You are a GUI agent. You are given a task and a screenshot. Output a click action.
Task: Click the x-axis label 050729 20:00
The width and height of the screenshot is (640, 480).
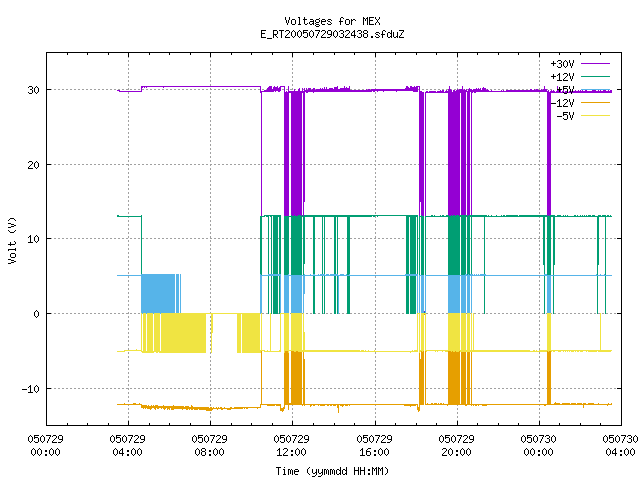[456, 446]
